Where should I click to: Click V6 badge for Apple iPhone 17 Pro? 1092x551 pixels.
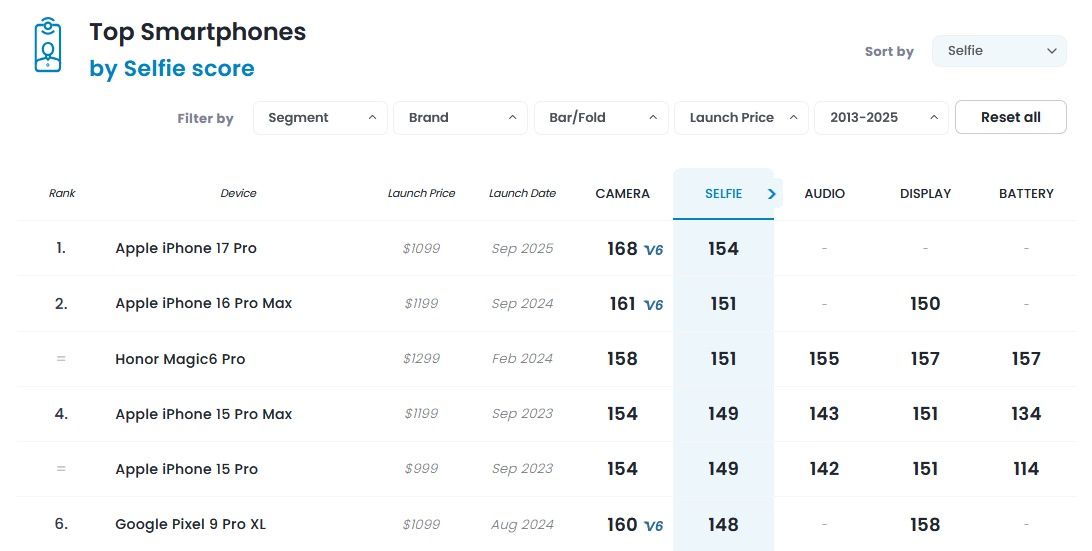click(653, 249)
